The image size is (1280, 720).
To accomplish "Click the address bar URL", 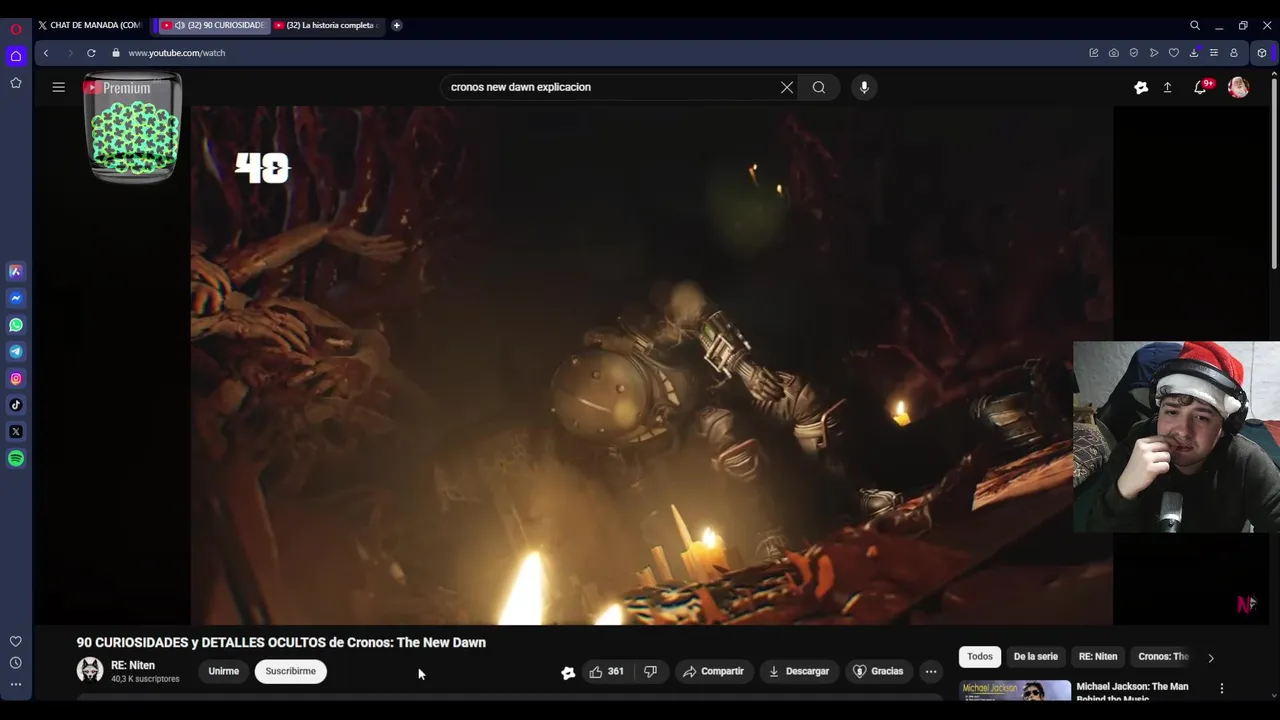I will 177,53.
